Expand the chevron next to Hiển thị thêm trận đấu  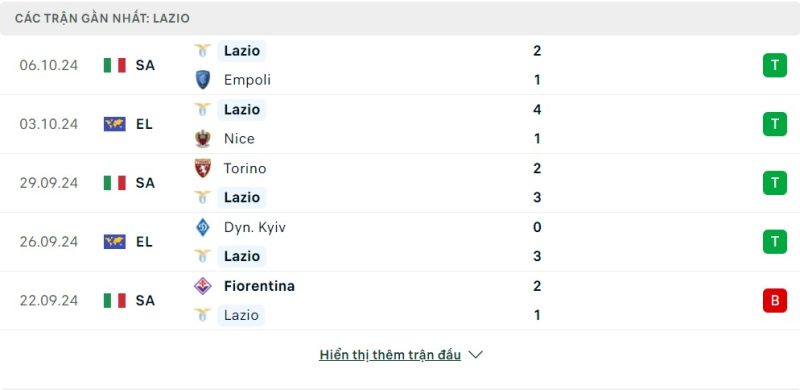pyautogui.click(x=476, y=355)
